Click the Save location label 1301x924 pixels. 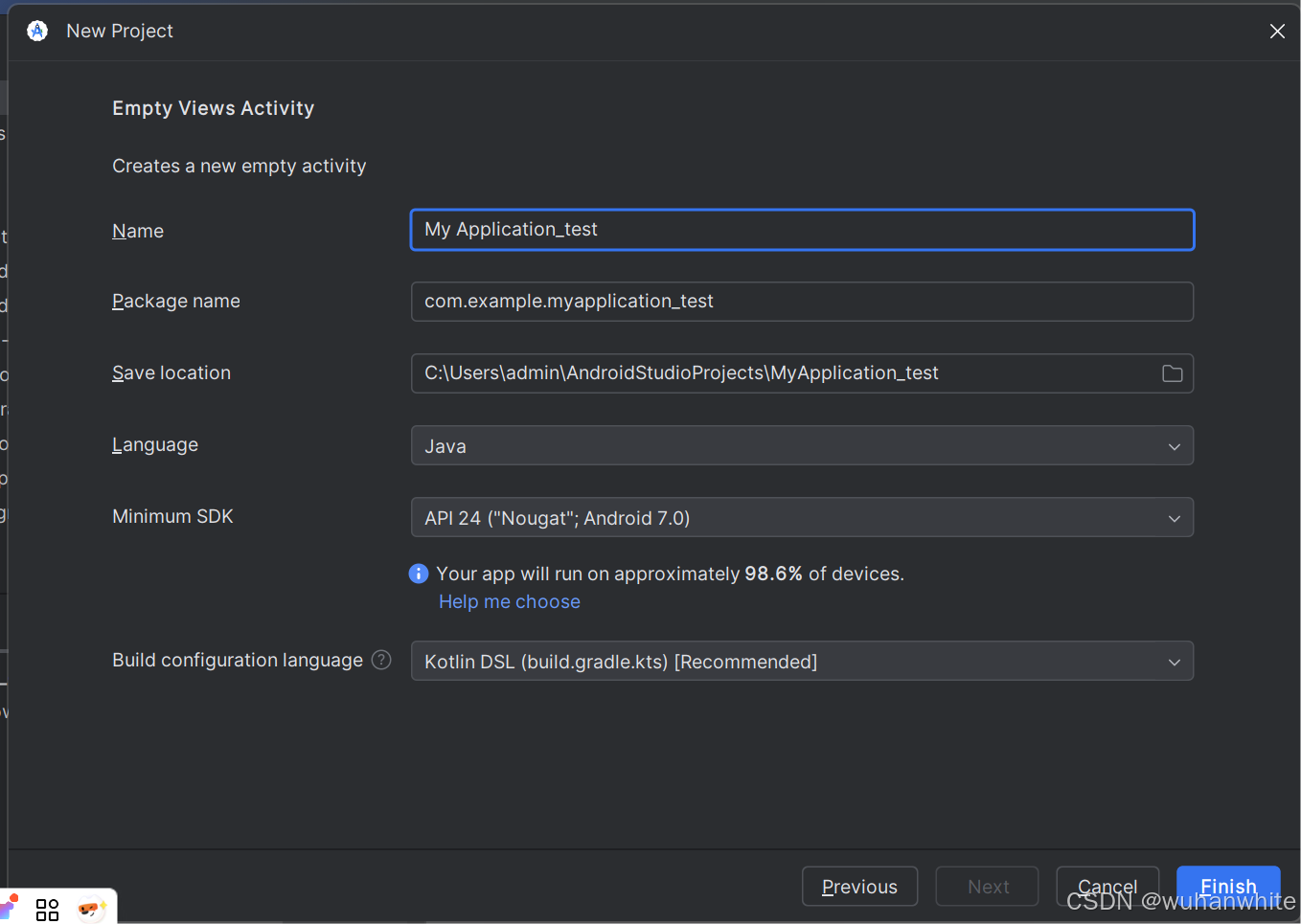point(171,372)
